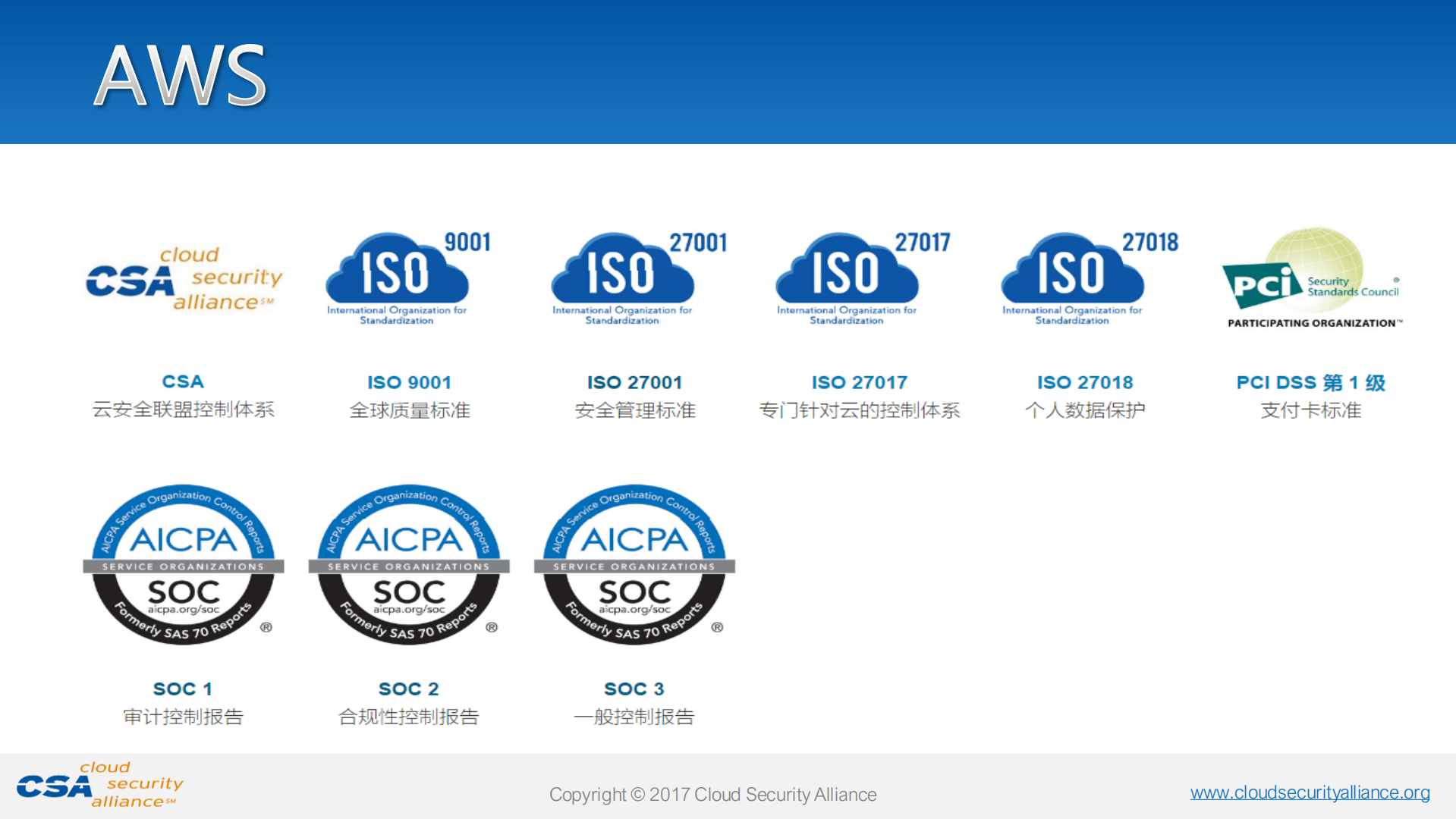This screenshot has width=1456, height=819.
Task: Click the copyright 2017 Cloud Security Alliance text
Action: coord(713,794)
